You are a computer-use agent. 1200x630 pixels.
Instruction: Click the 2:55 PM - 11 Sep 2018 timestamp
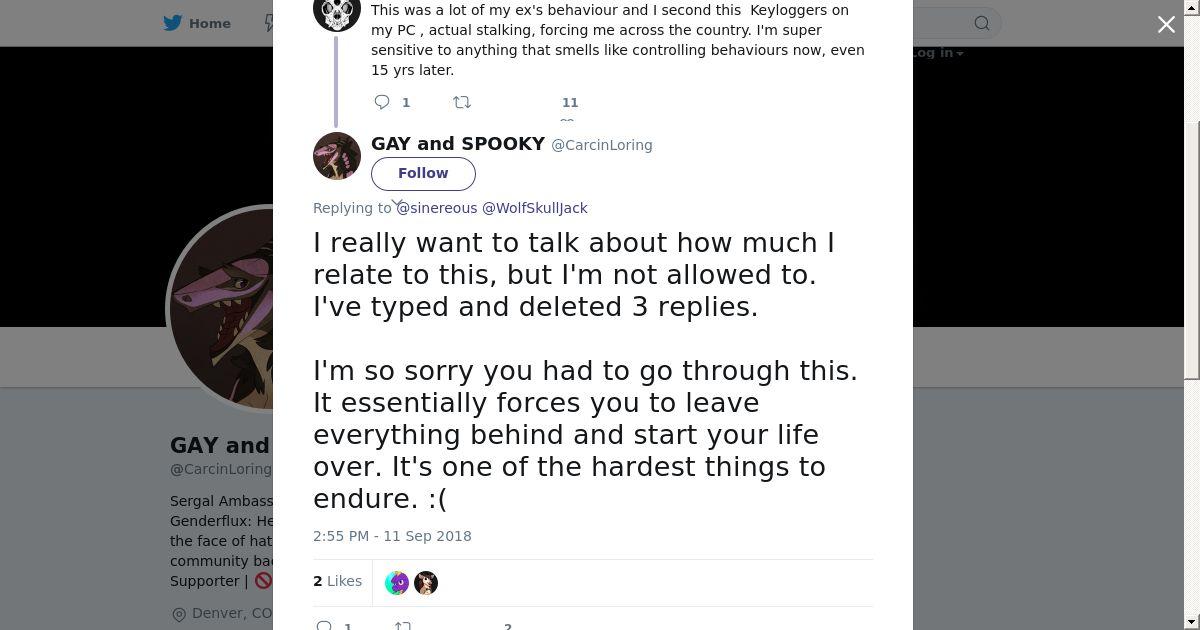point(392,536)
